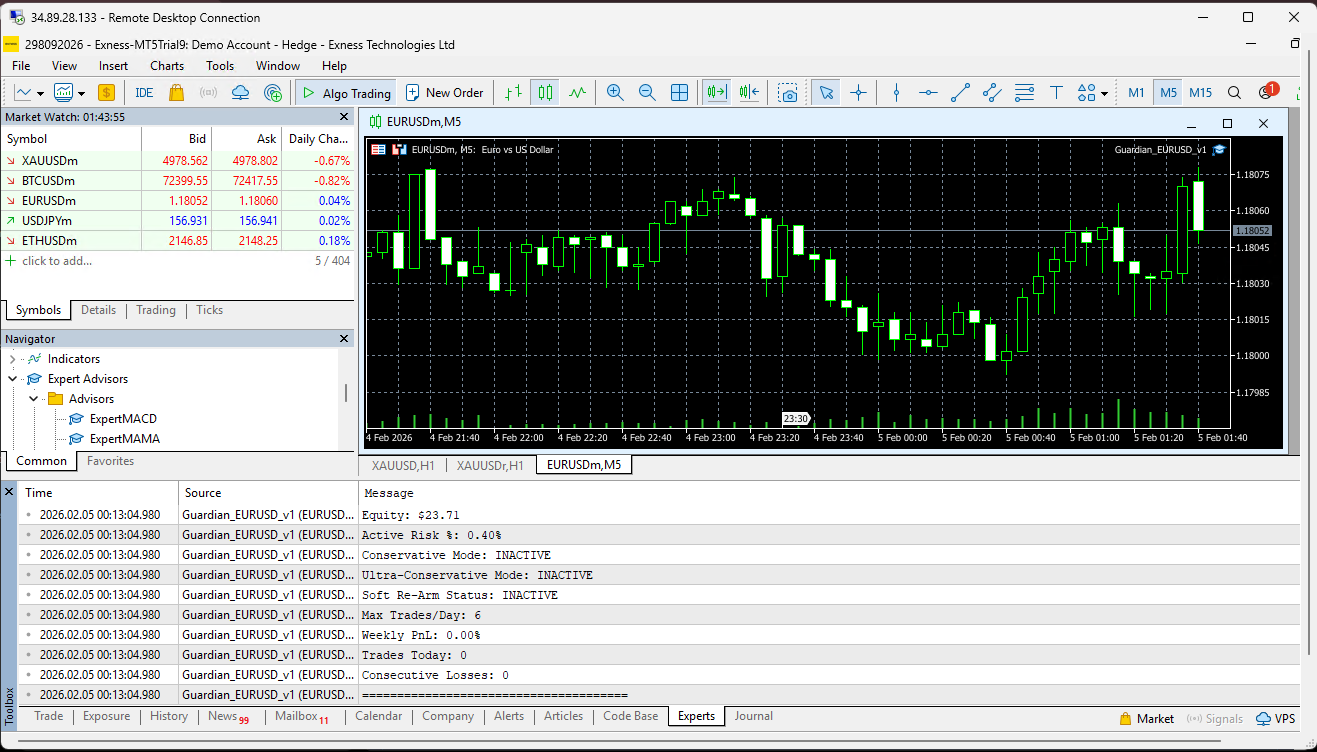1317x752 pixels.
Task: Zoom out on the chart
Action: point(647,92)
